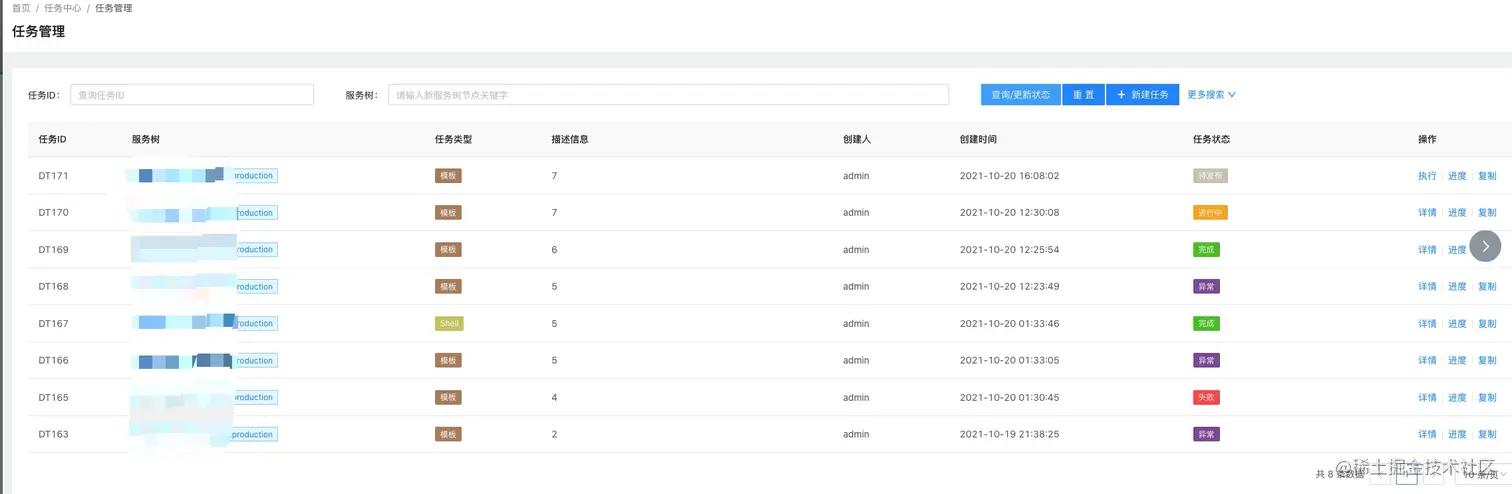The width and height of the screenshot is (1512, 494).
Task: Go to 任务中心 in the breadcrumb
Action: [x=63, y=8]
